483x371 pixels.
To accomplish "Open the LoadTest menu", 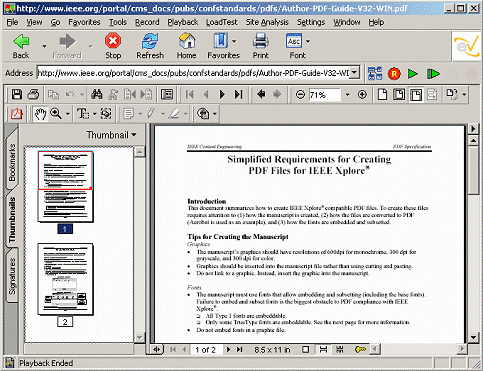I will point(221,22).
